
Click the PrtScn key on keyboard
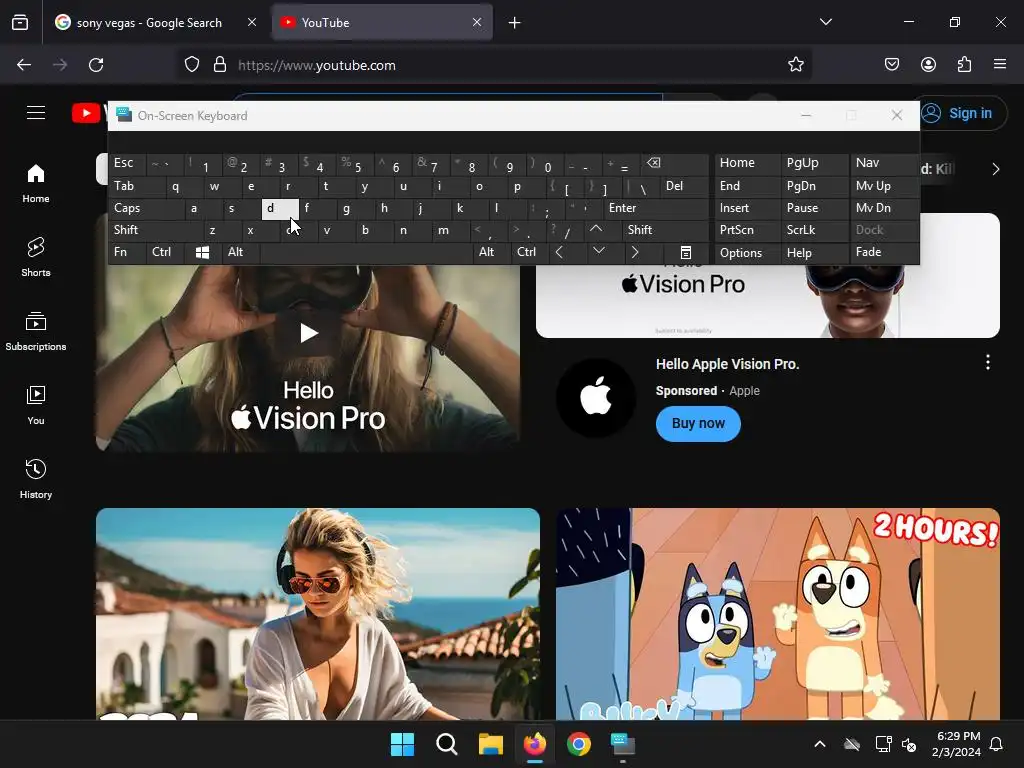click(747, 230)
